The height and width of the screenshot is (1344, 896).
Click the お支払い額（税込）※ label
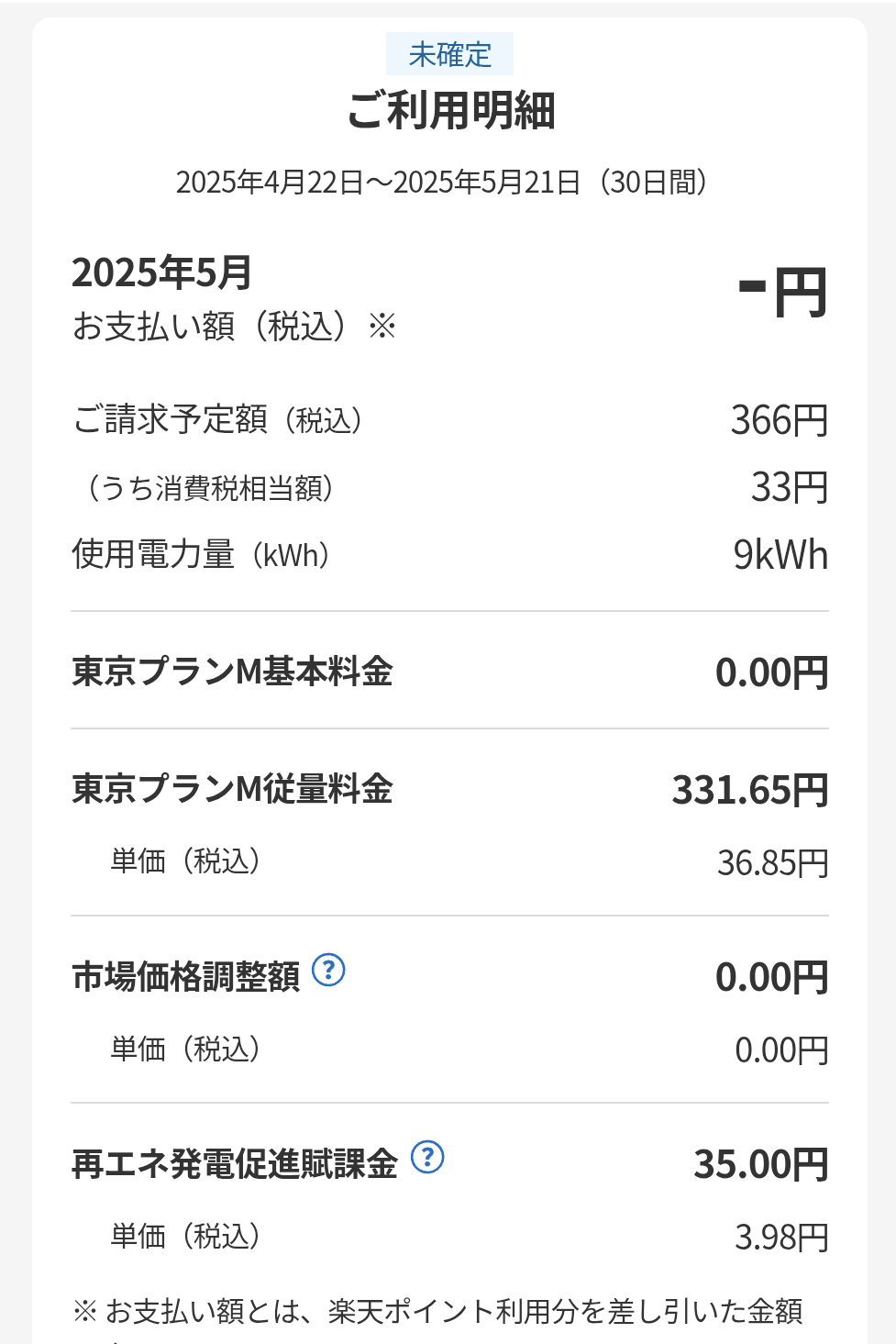234,326
